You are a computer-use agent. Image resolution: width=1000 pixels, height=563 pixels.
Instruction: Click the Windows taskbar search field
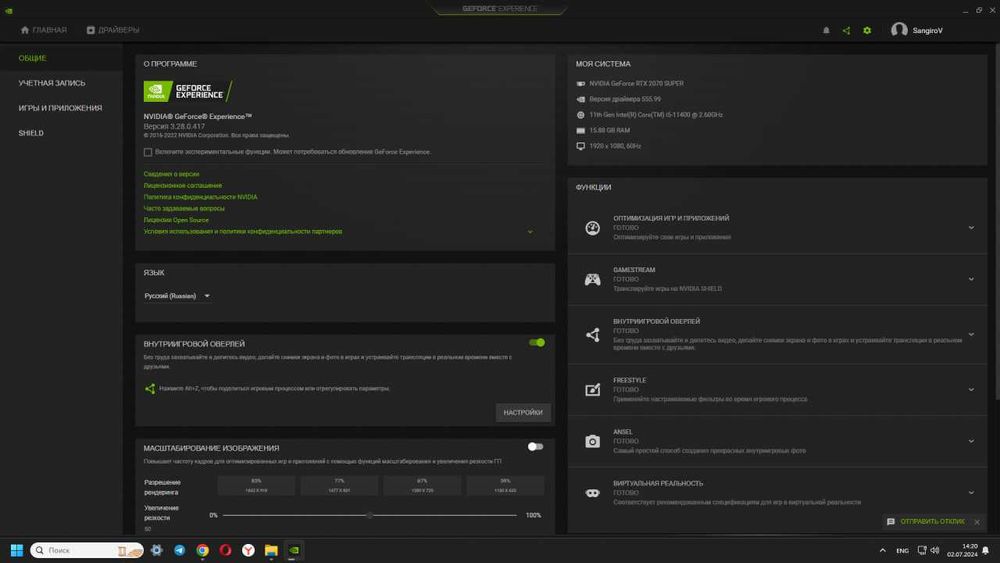pos(87,550)
